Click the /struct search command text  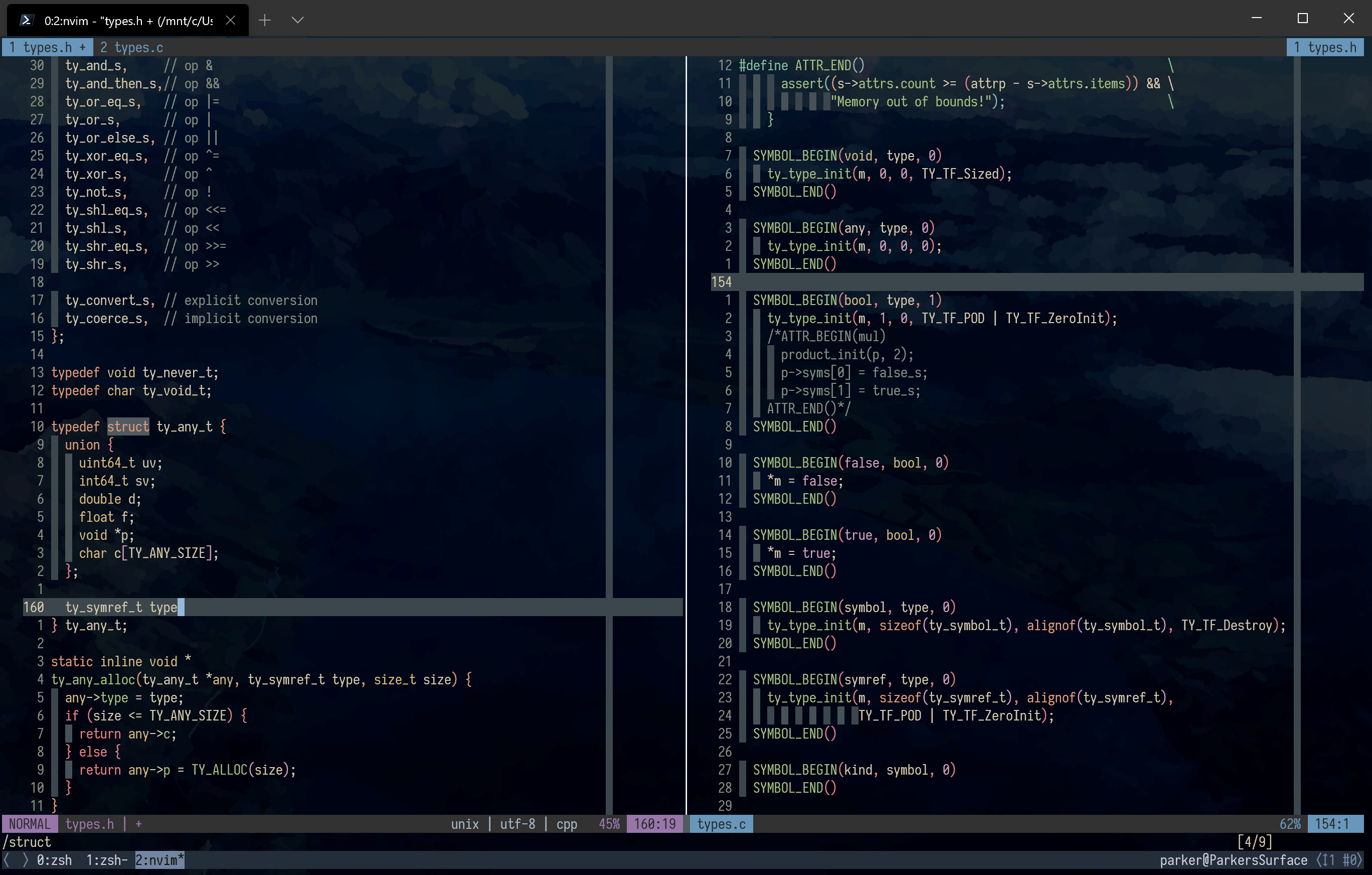(x=27, y=841)
